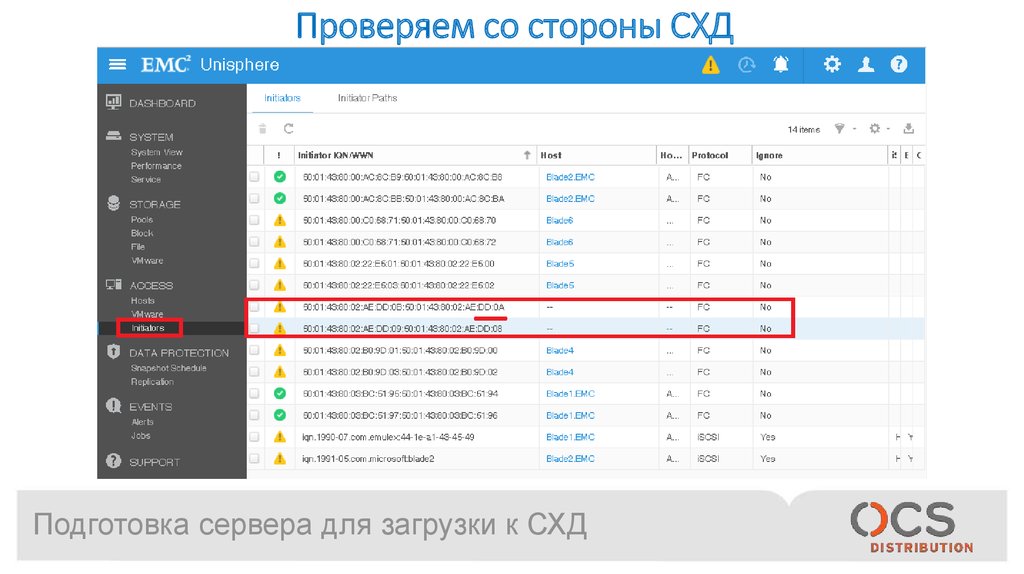The image size is (1024, 574).
Task: Sort by the Ignore column header
Action: click(769, 155)
